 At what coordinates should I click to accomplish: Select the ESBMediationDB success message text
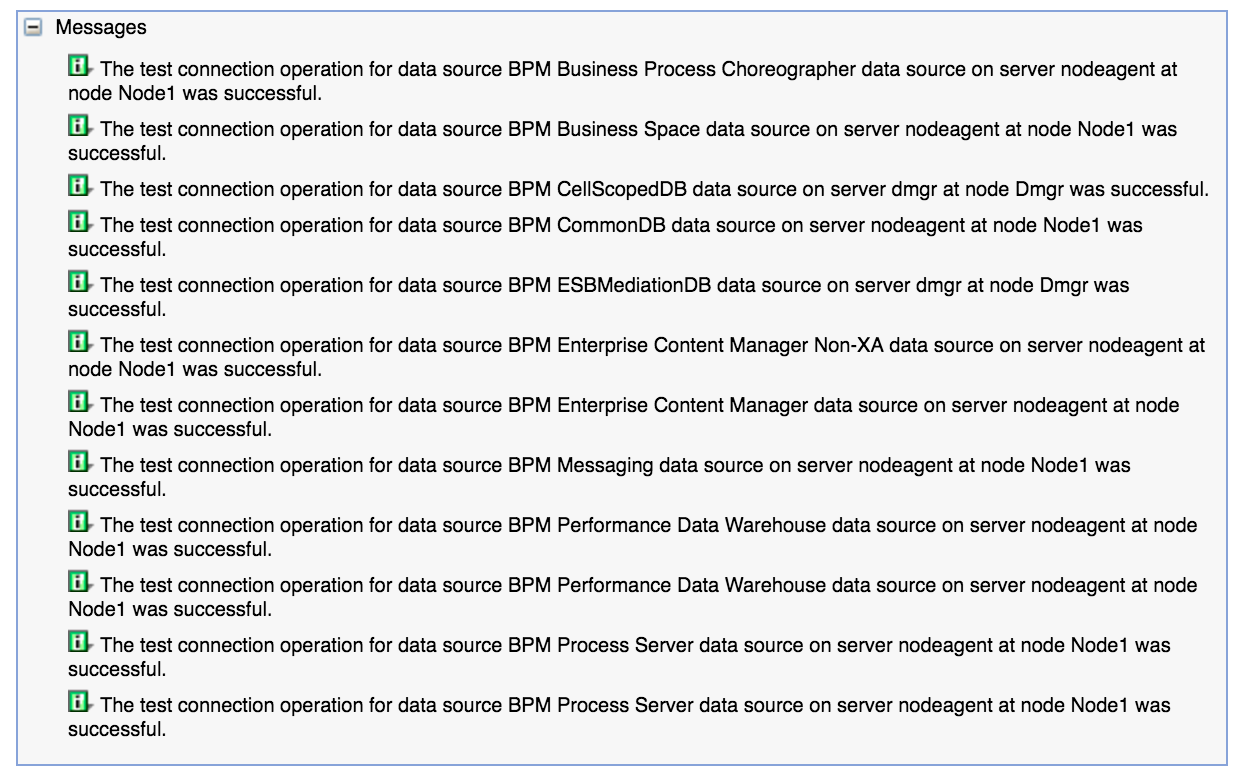click(x=599, y=297)
